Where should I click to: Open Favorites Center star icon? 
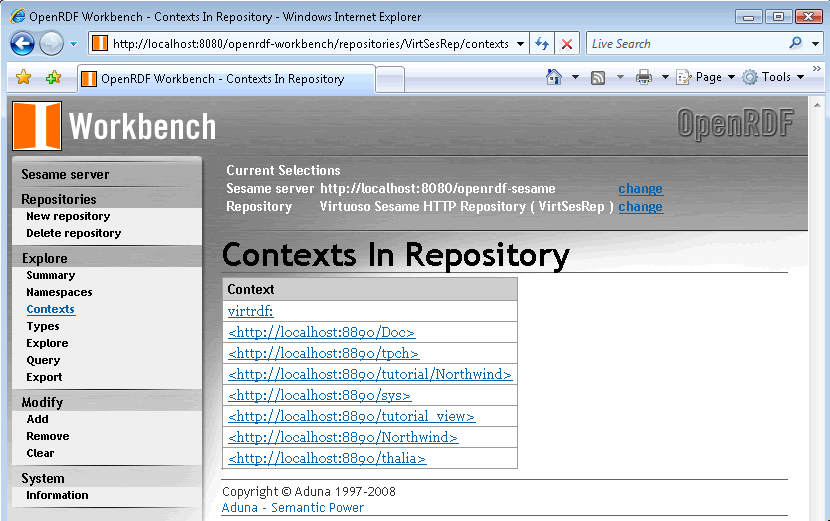pyautogui.click(x=24, y=78)
